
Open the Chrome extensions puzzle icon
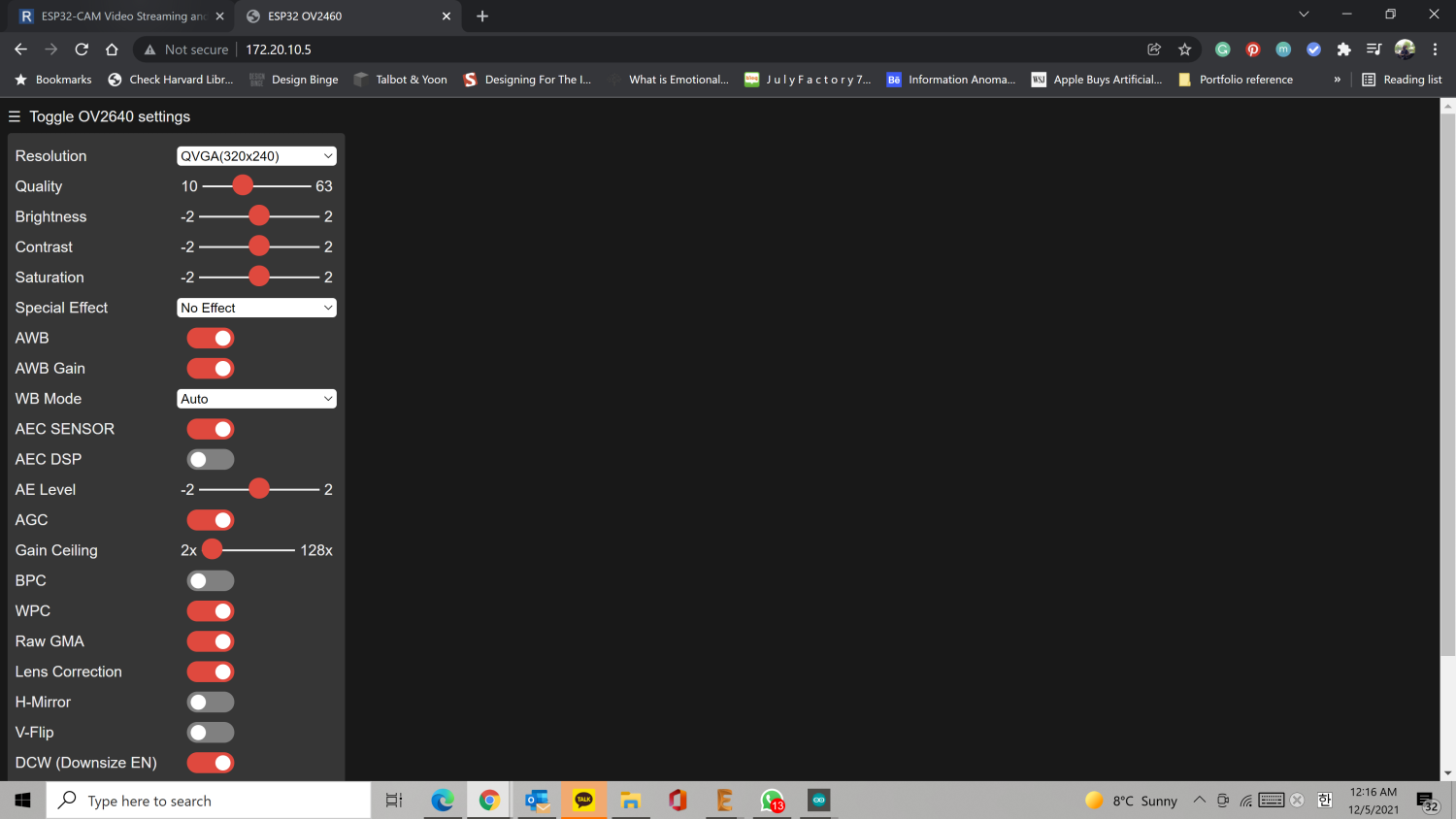pyautogui.click(x=1343, y=49)
